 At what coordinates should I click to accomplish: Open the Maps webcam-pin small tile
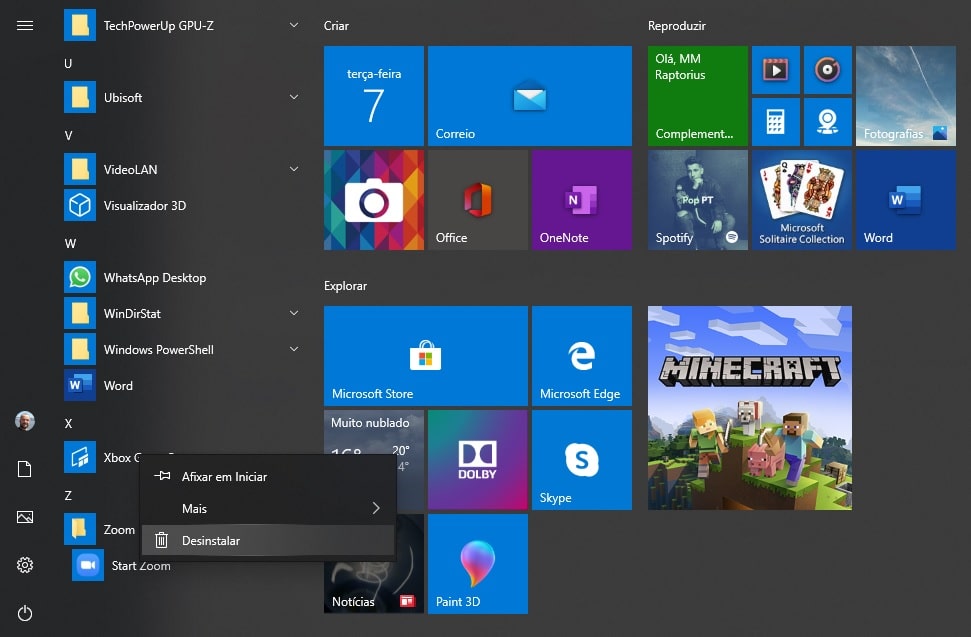[828, 122]
